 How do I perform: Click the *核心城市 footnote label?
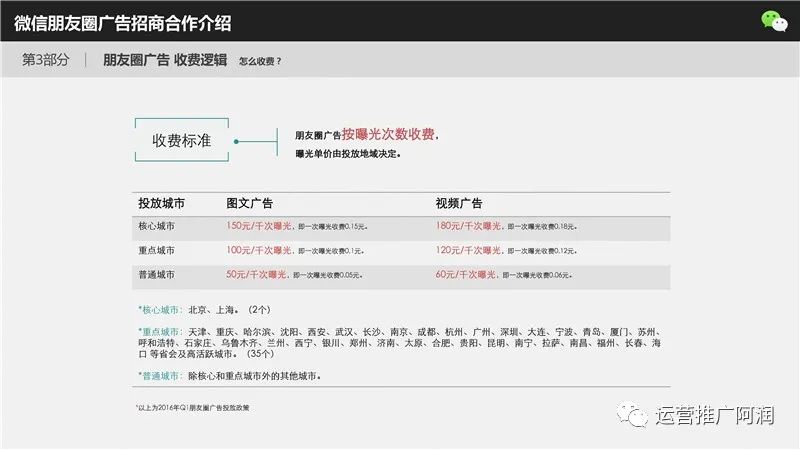160,310
